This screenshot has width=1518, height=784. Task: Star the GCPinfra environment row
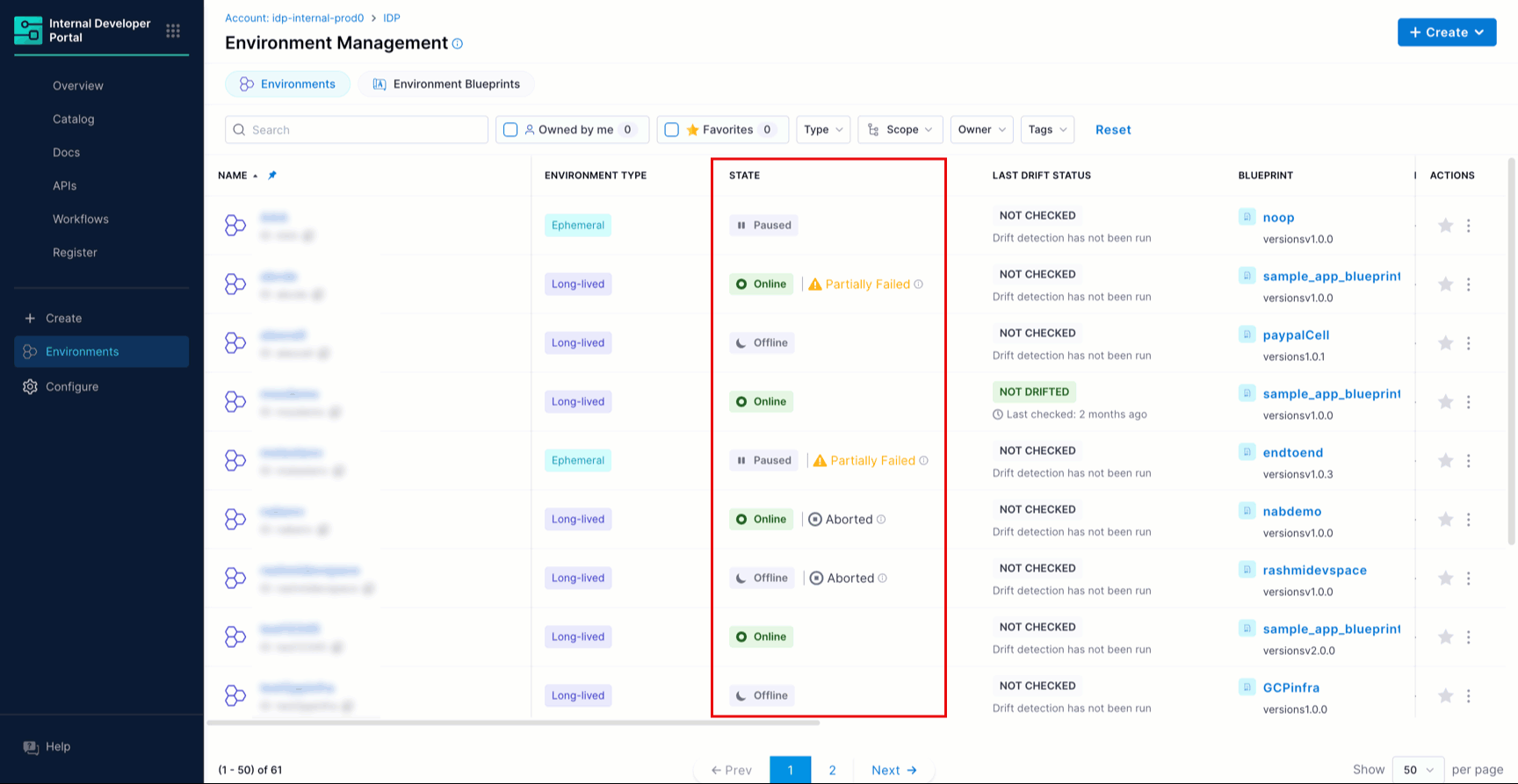point(1445,696)
